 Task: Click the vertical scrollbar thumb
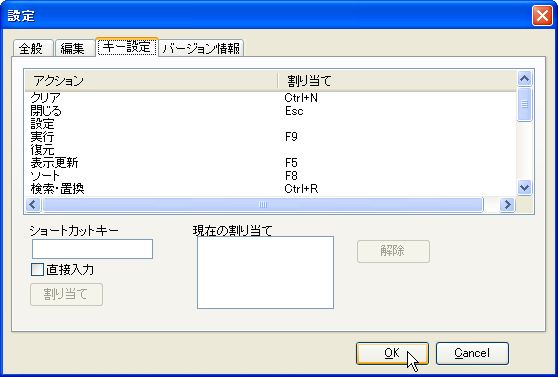525,105
